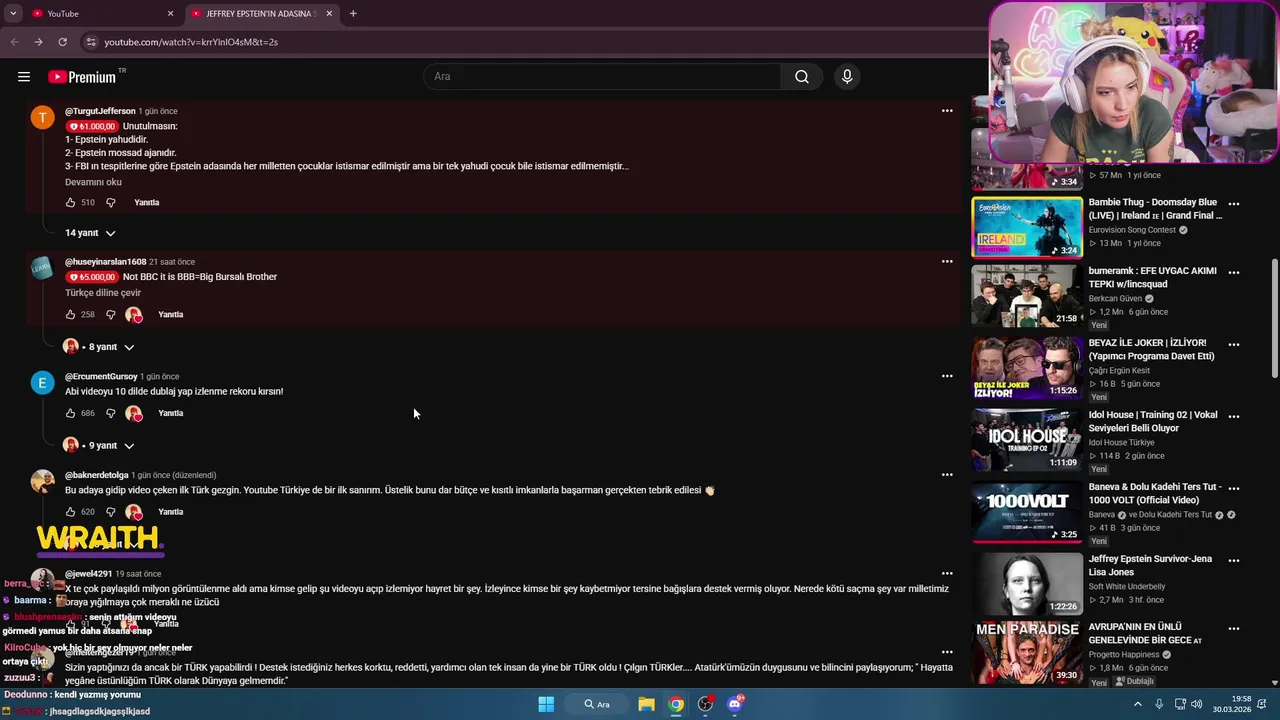Viewport: 1280px width, 720px height.
Task: Open Chrome from taskbar
Action: point(676,704)
